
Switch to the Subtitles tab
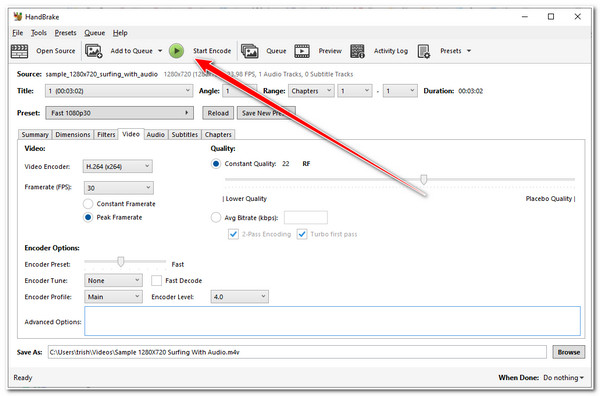click(x=185, y=135)
